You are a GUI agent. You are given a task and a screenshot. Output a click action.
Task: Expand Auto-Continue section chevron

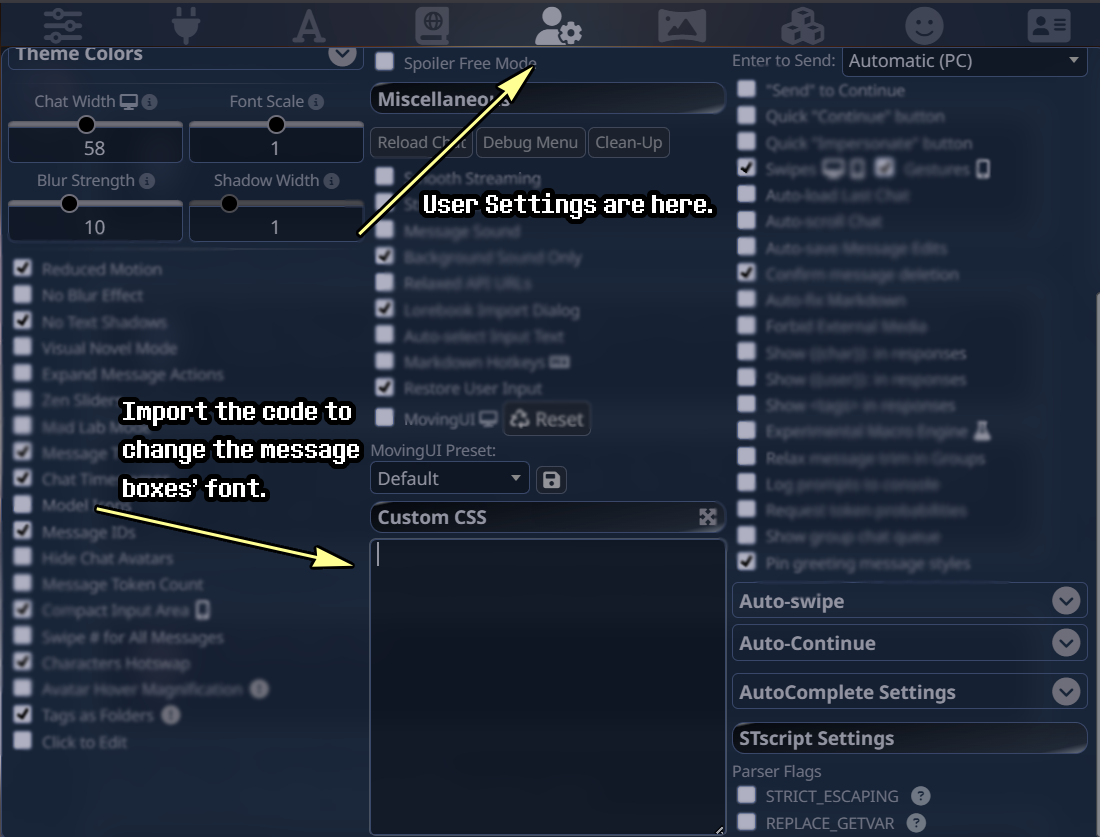click(1066, 643)
